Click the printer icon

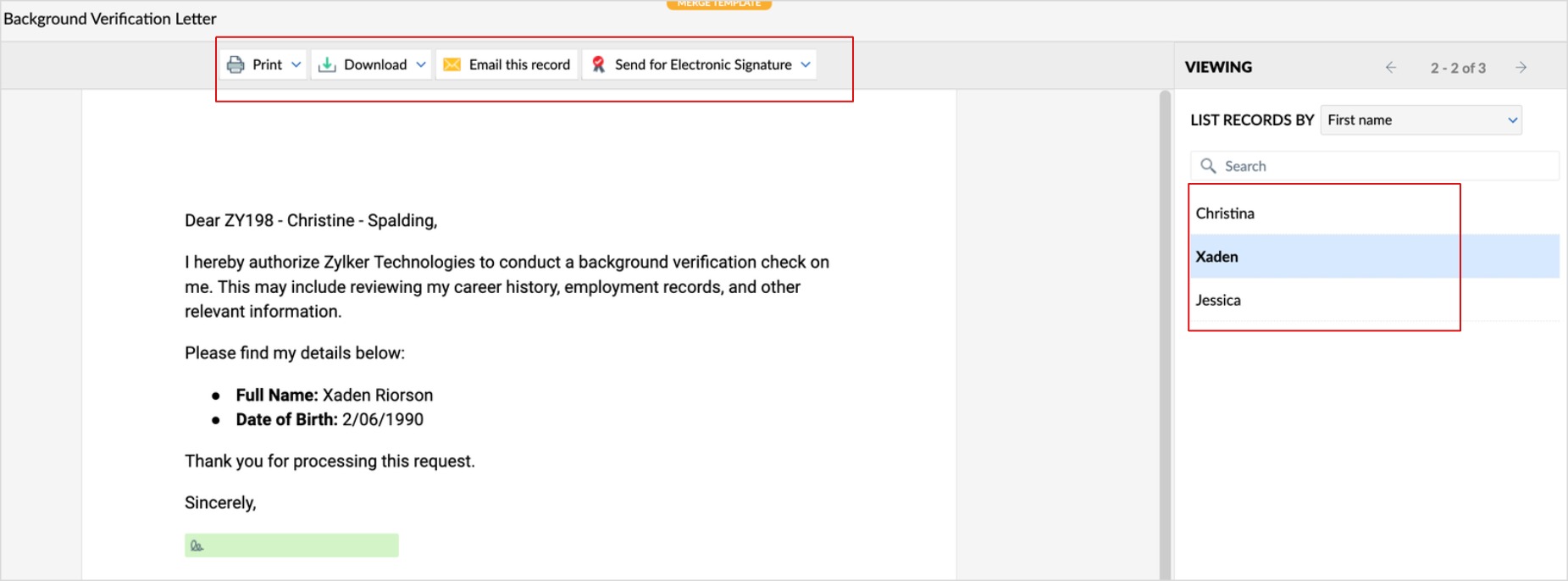(235, 64)
